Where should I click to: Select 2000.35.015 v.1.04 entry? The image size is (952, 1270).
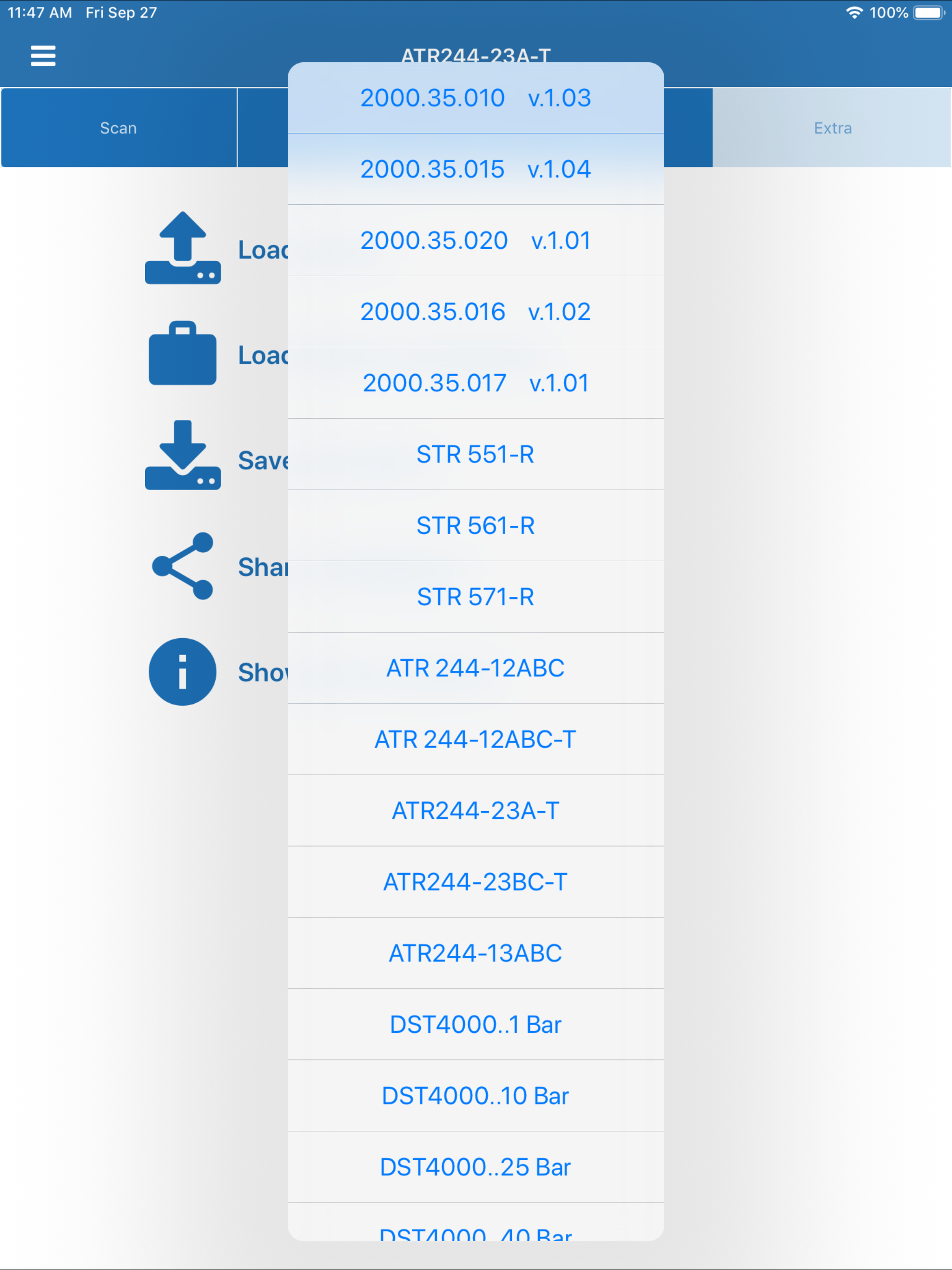[476, 169]
